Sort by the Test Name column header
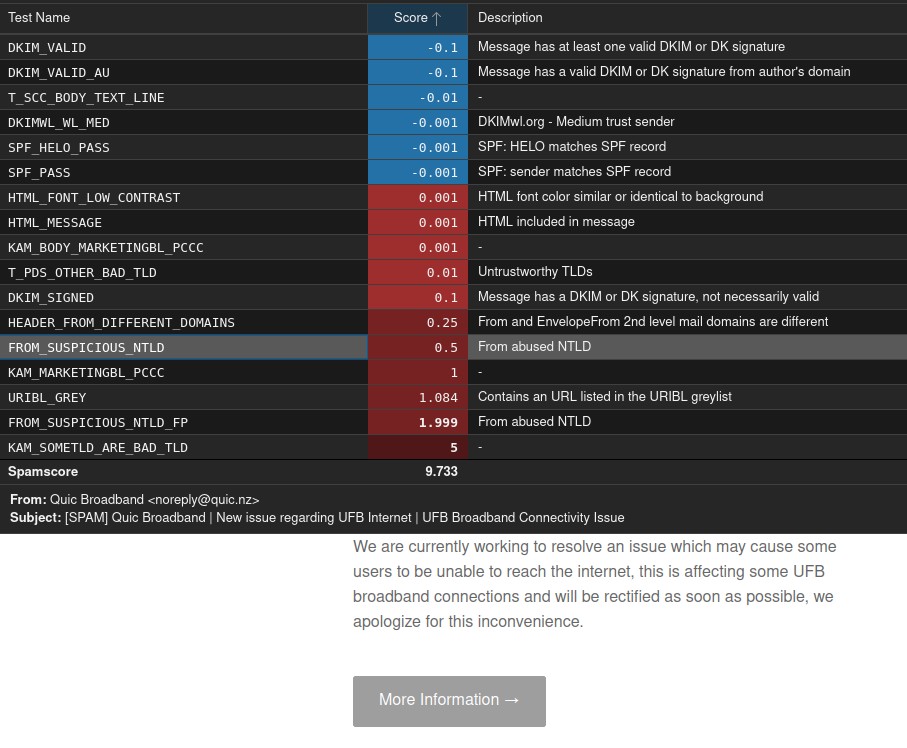 40,18
